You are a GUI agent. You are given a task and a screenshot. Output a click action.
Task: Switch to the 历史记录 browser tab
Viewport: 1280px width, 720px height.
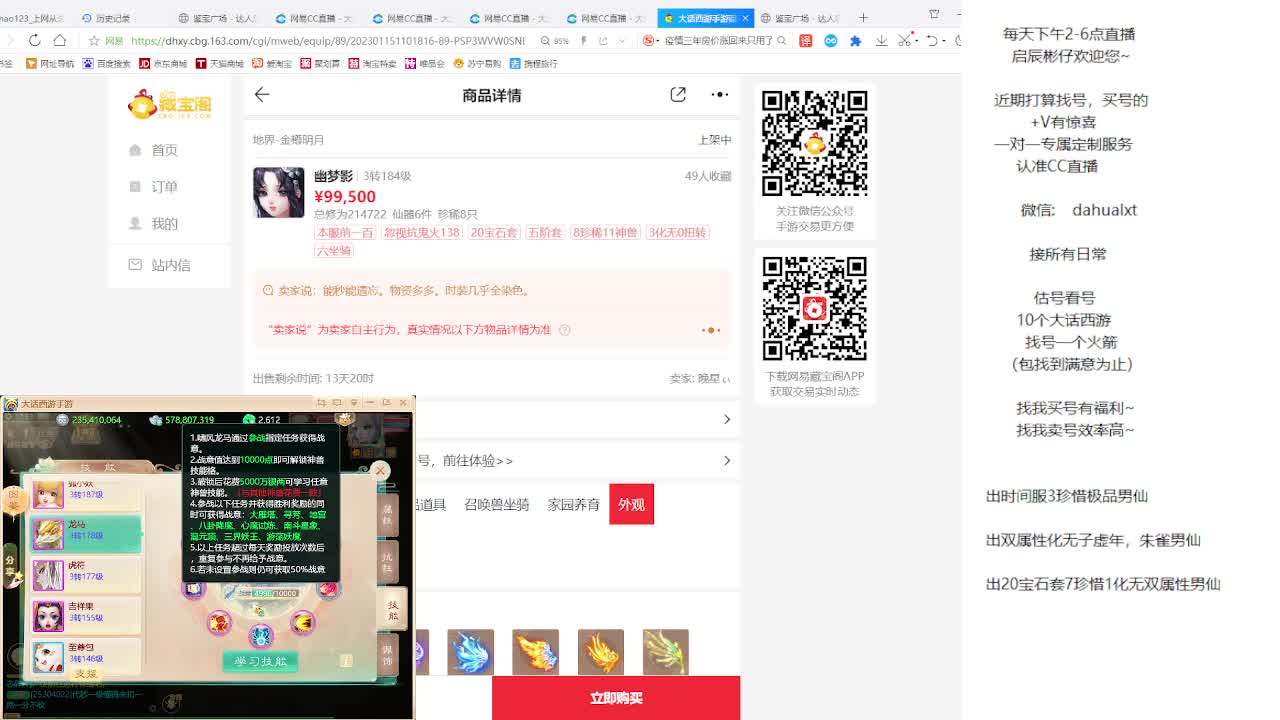tap(108, 18)
